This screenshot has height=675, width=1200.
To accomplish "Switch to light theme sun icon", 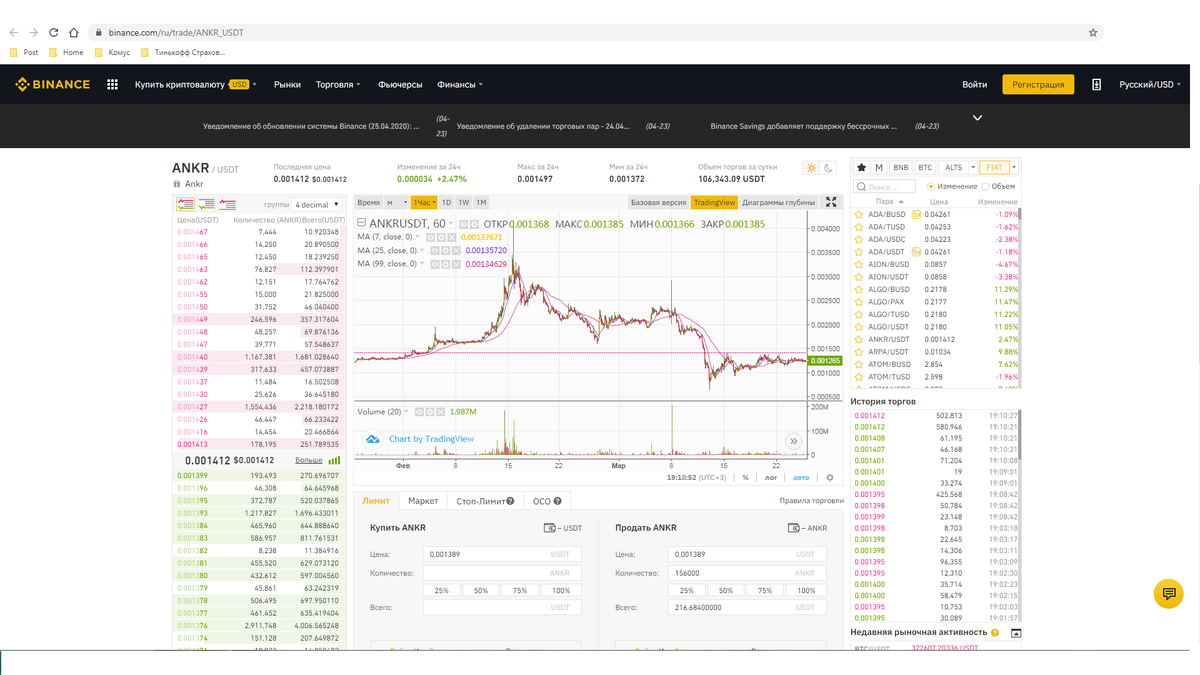I will 811,168.
